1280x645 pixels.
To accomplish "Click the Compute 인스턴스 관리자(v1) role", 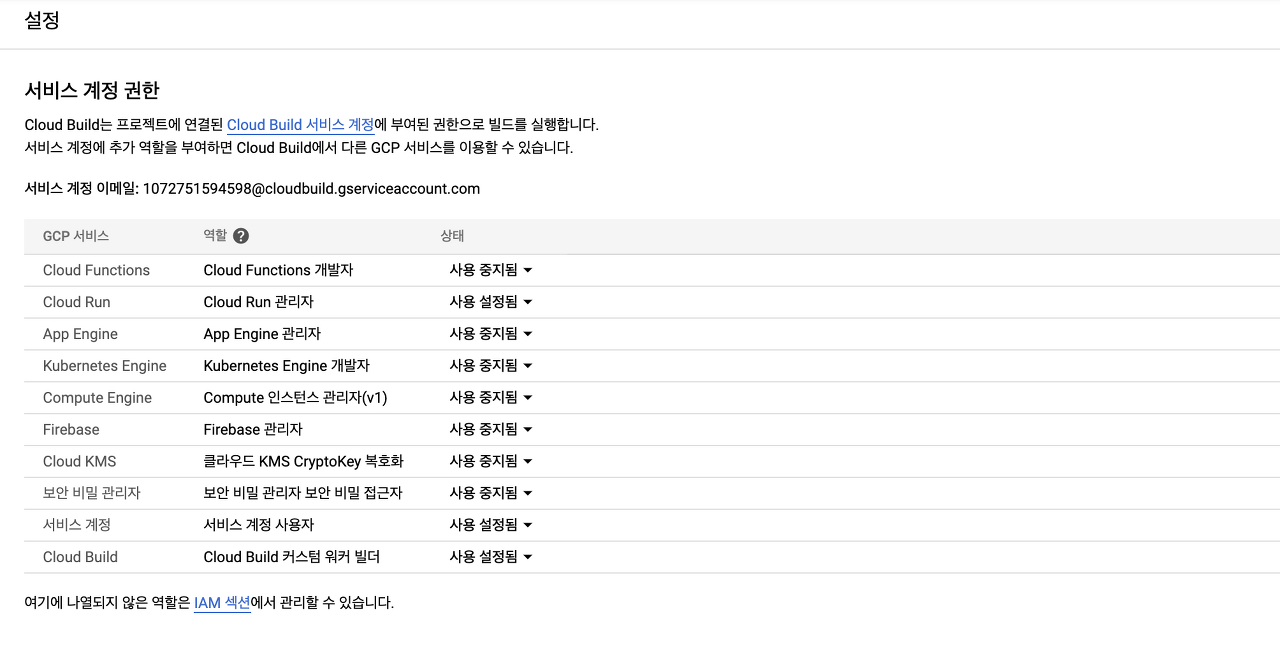I will [x=295, y=398].
